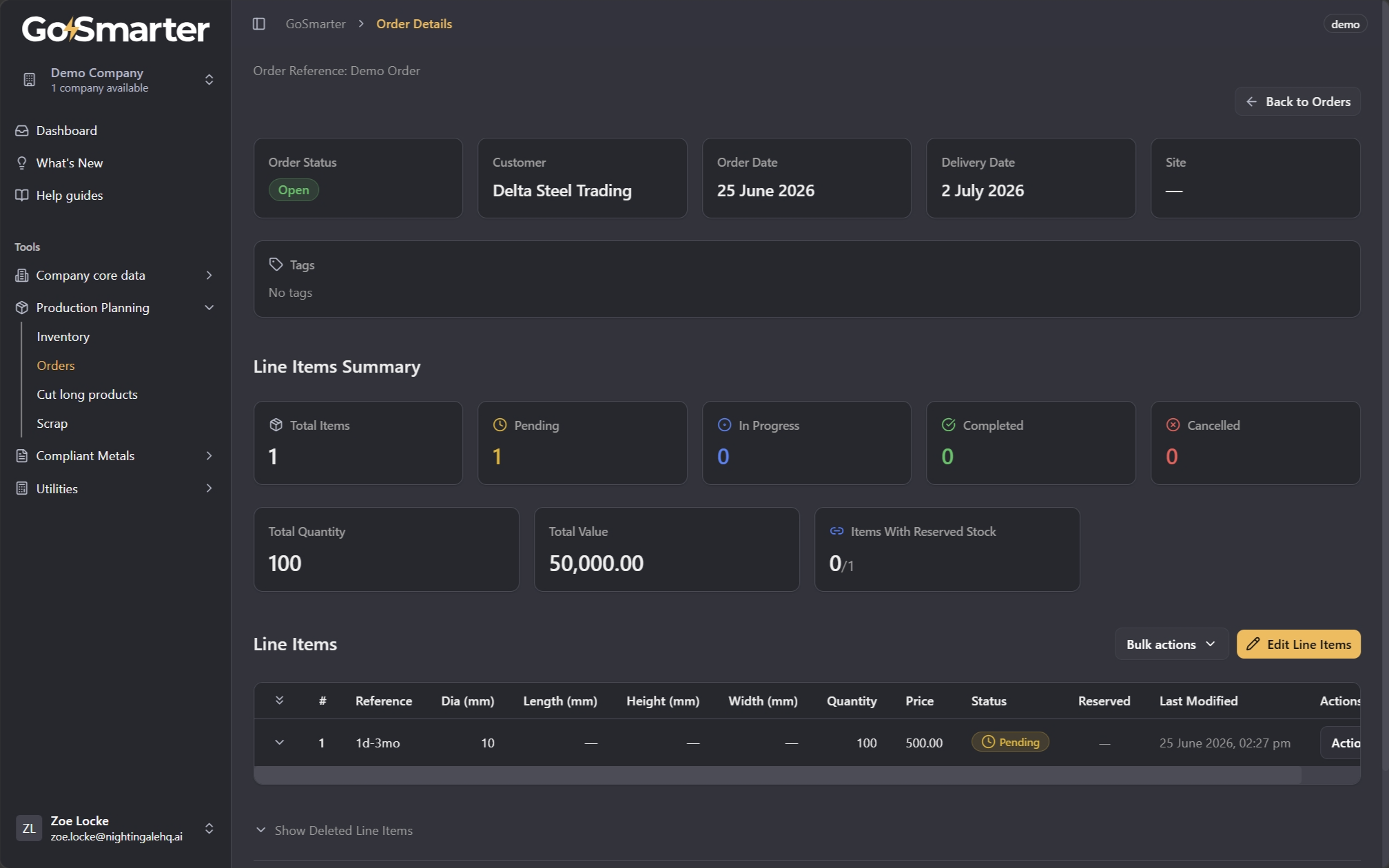Click the pencil icon on Edit Line Items

click(x=1253, y=644)
